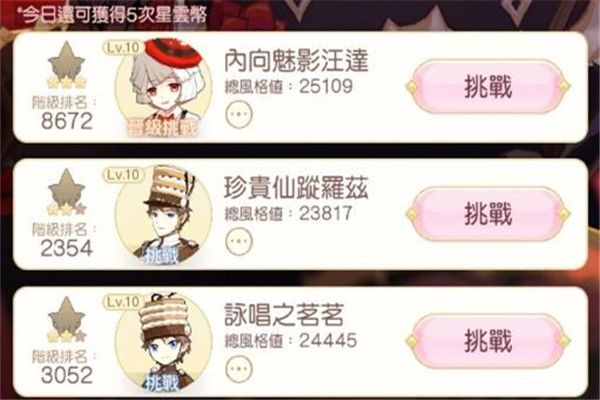This screenshot has height=400, width=600.
Task: Click the player name 詠唱之茗茗
Action: (x=284, y=315)
